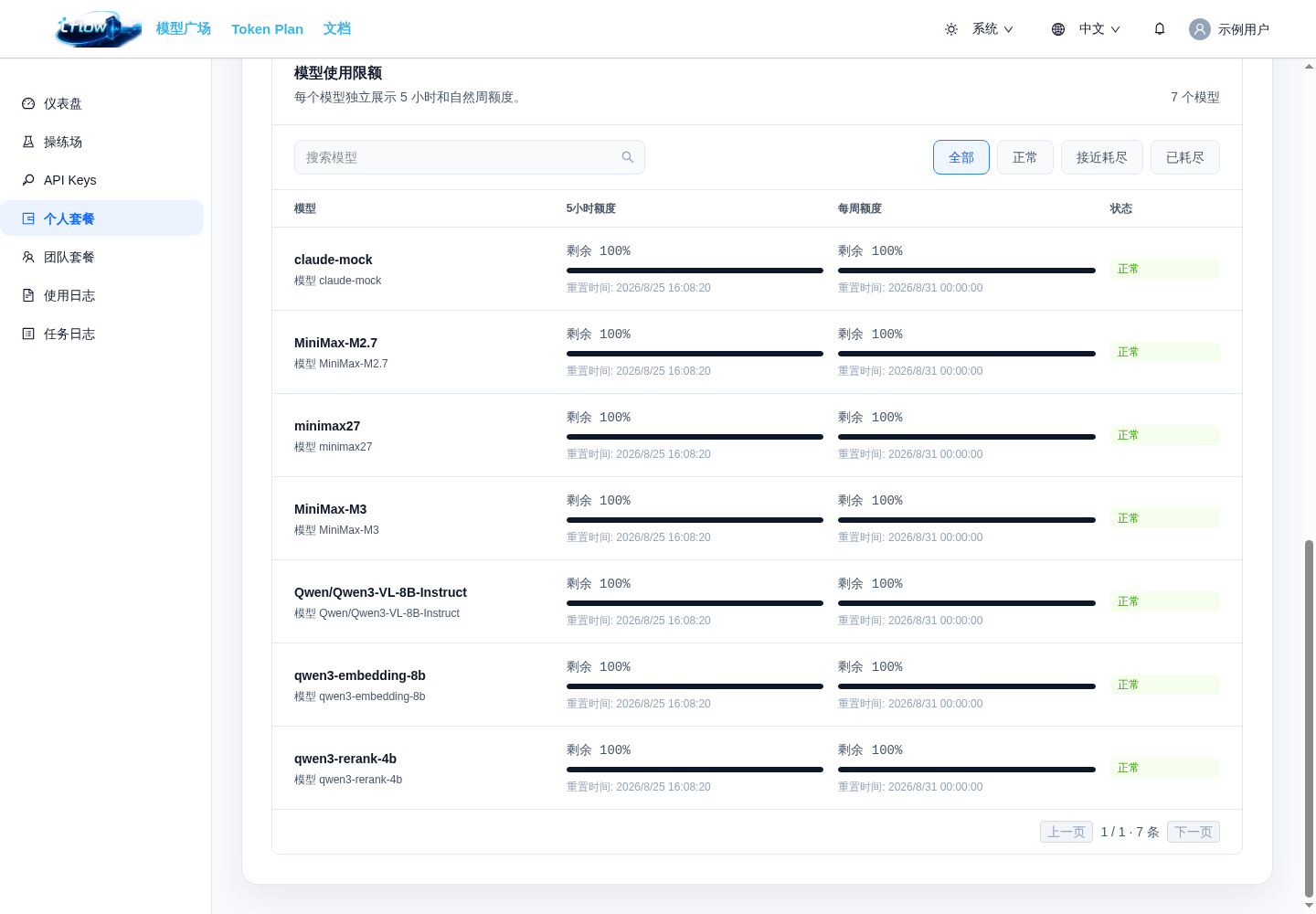Filter models by 接近耗尽
This screenshot has height=914, width=1316.
pyautogui.click(x=1102, y=157)
